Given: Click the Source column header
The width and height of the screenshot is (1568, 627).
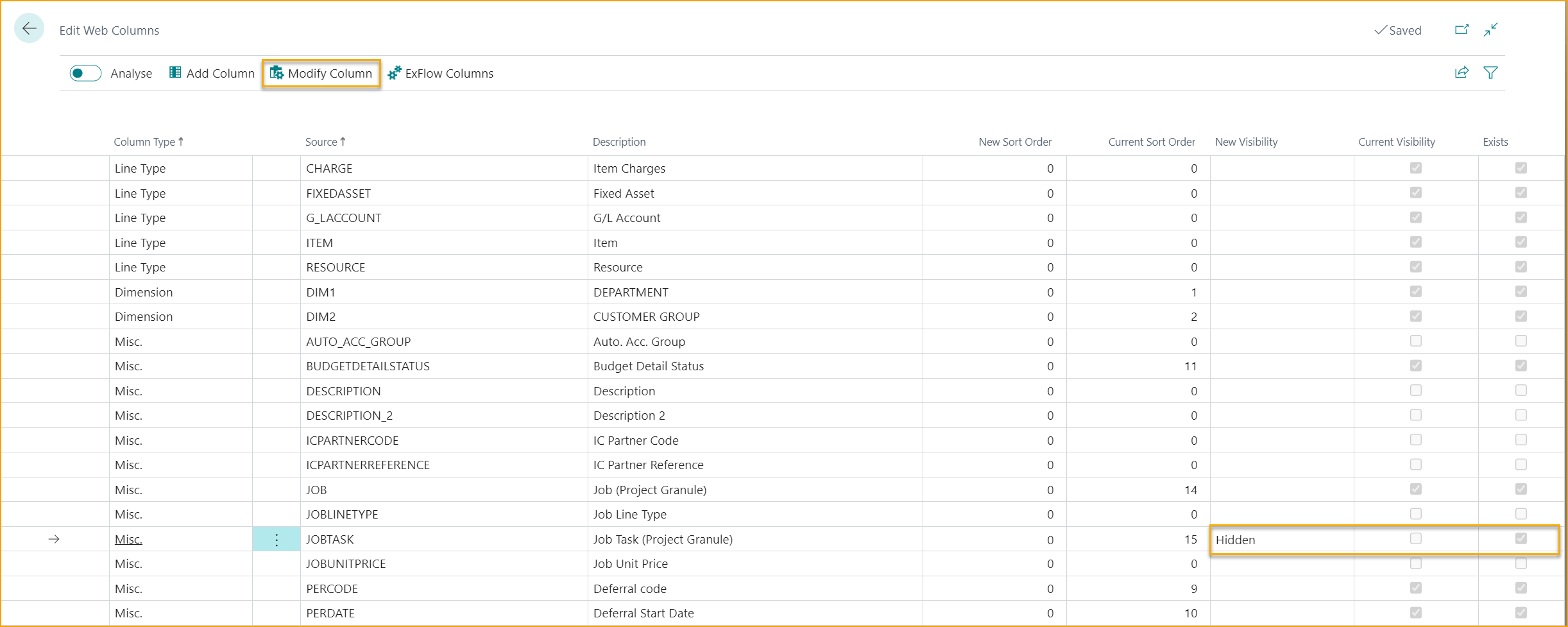Looking at the screenshot, I should 321,142.
